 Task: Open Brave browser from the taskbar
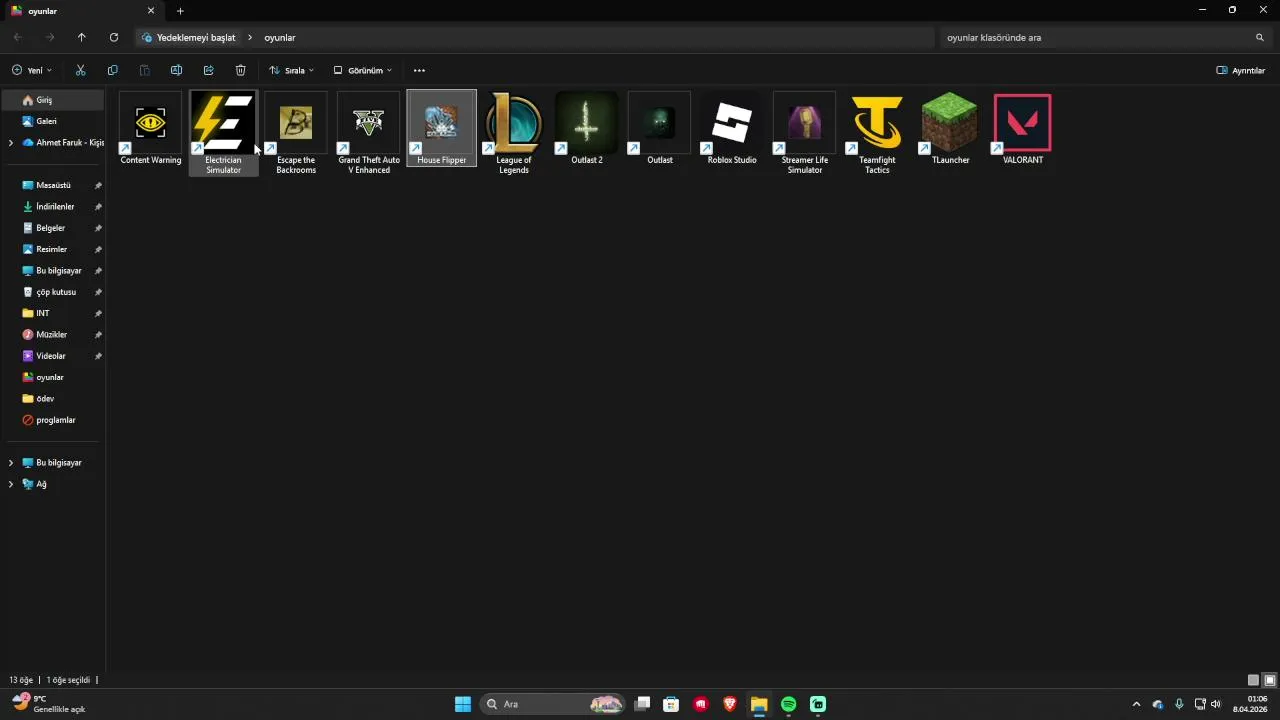[730, 704]
